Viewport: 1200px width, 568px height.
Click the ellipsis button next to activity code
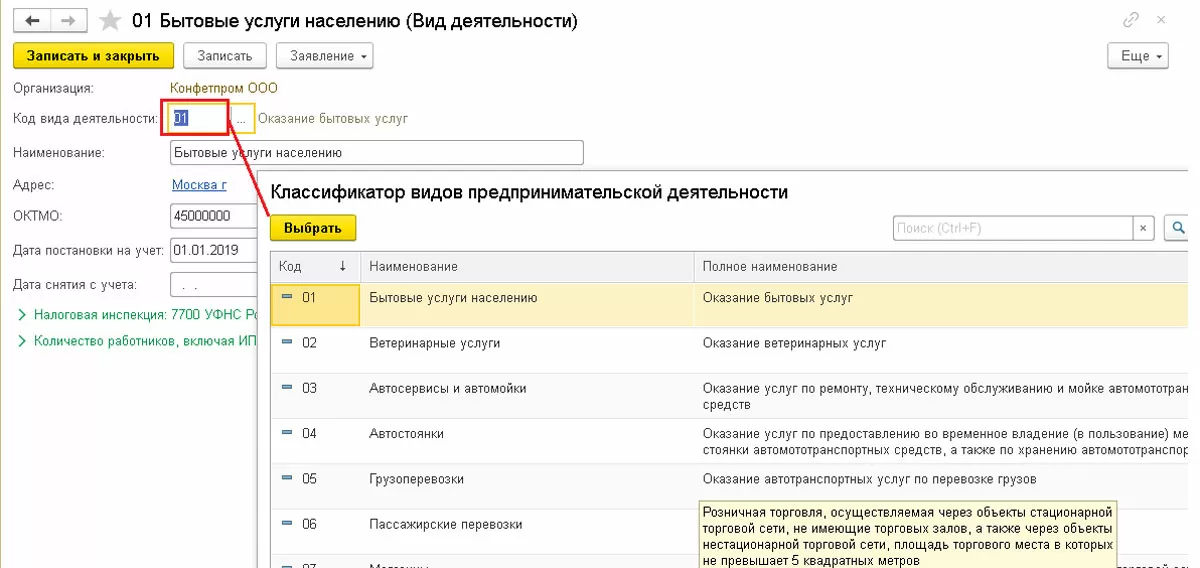241,119
